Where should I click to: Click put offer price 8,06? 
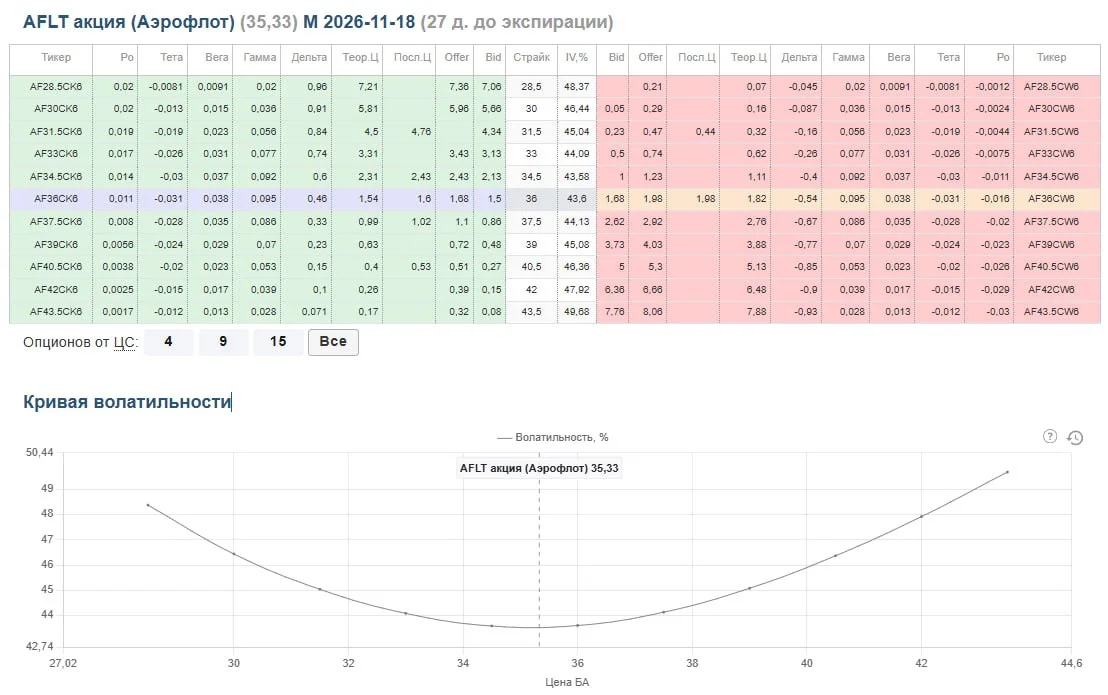(652, 311)
